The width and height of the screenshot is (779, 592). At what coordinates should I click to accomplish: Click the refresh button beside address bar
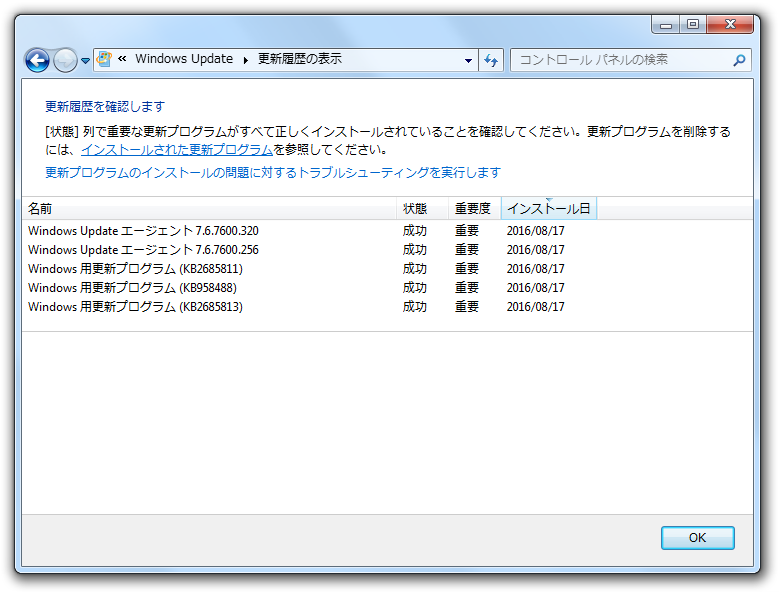click(x=490, y=60)
